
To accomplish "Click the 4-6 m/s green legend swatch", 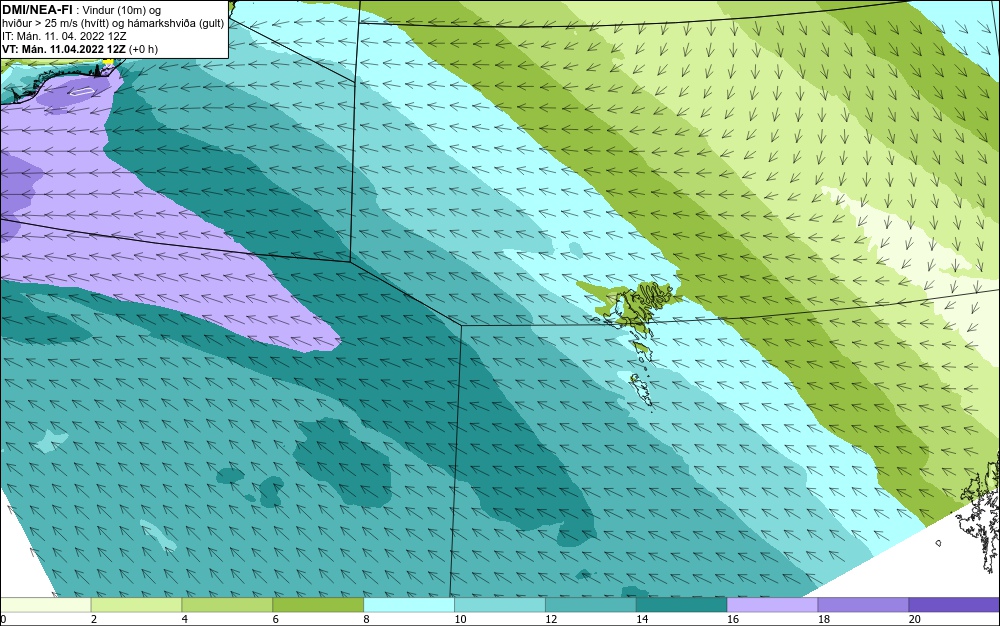I will pos(227,604).
